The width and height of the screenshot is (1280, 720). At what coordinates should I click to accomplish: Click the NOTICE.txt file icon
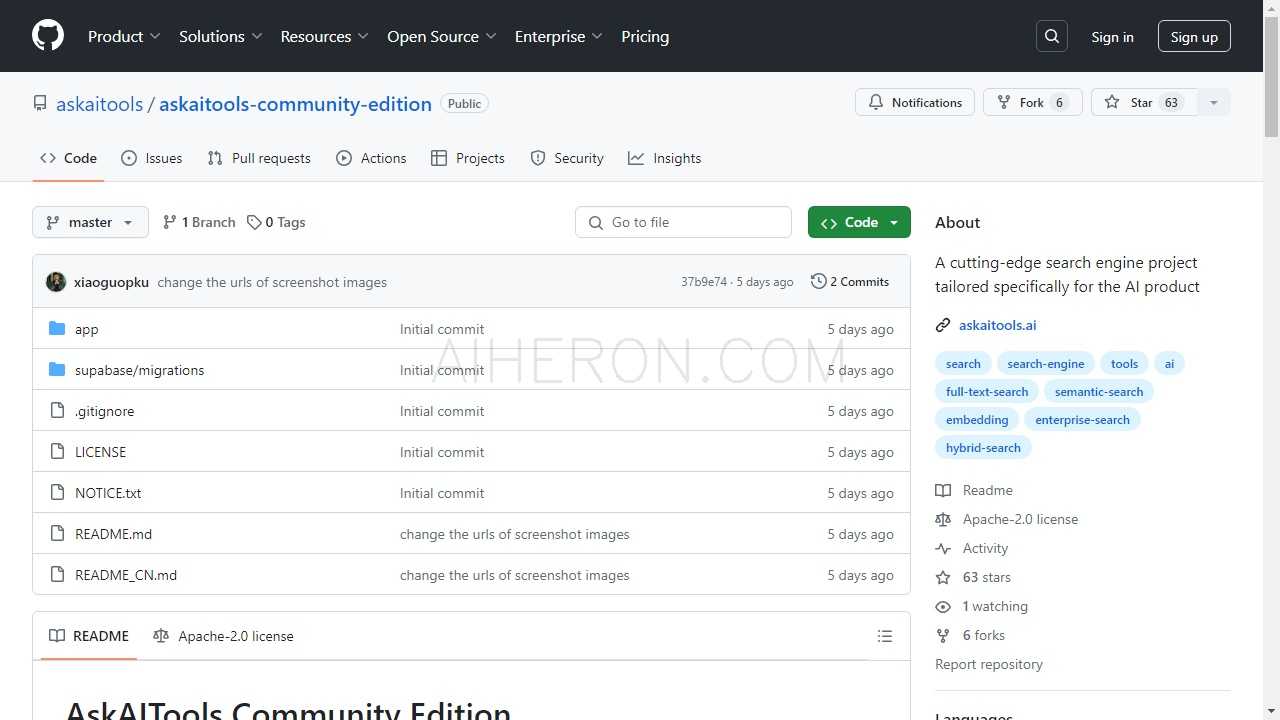pyautogui.click(x=57, y=493)
